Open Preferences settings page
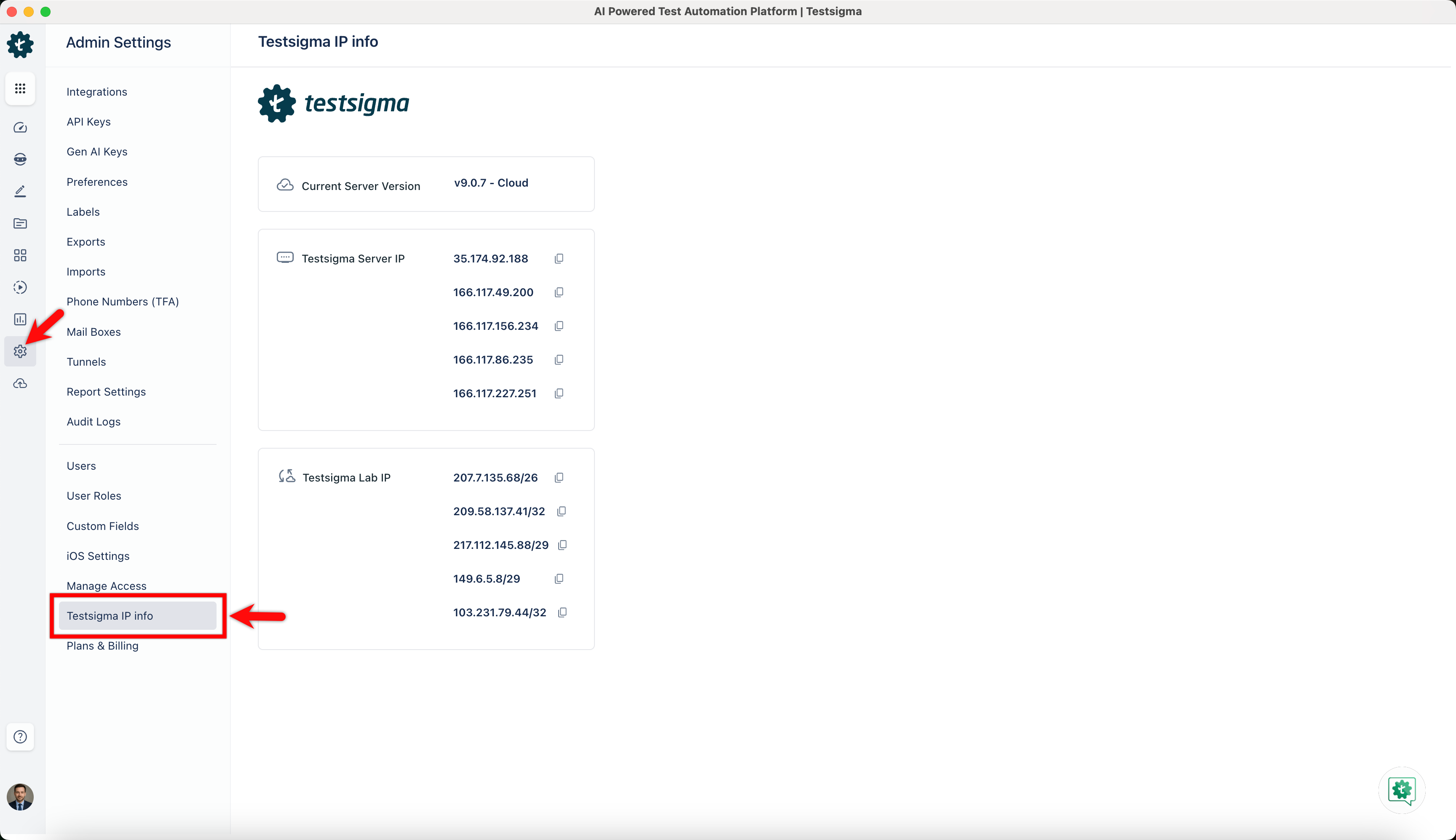The width and height of the screenshot is (1456, 840). click(97, 182)
